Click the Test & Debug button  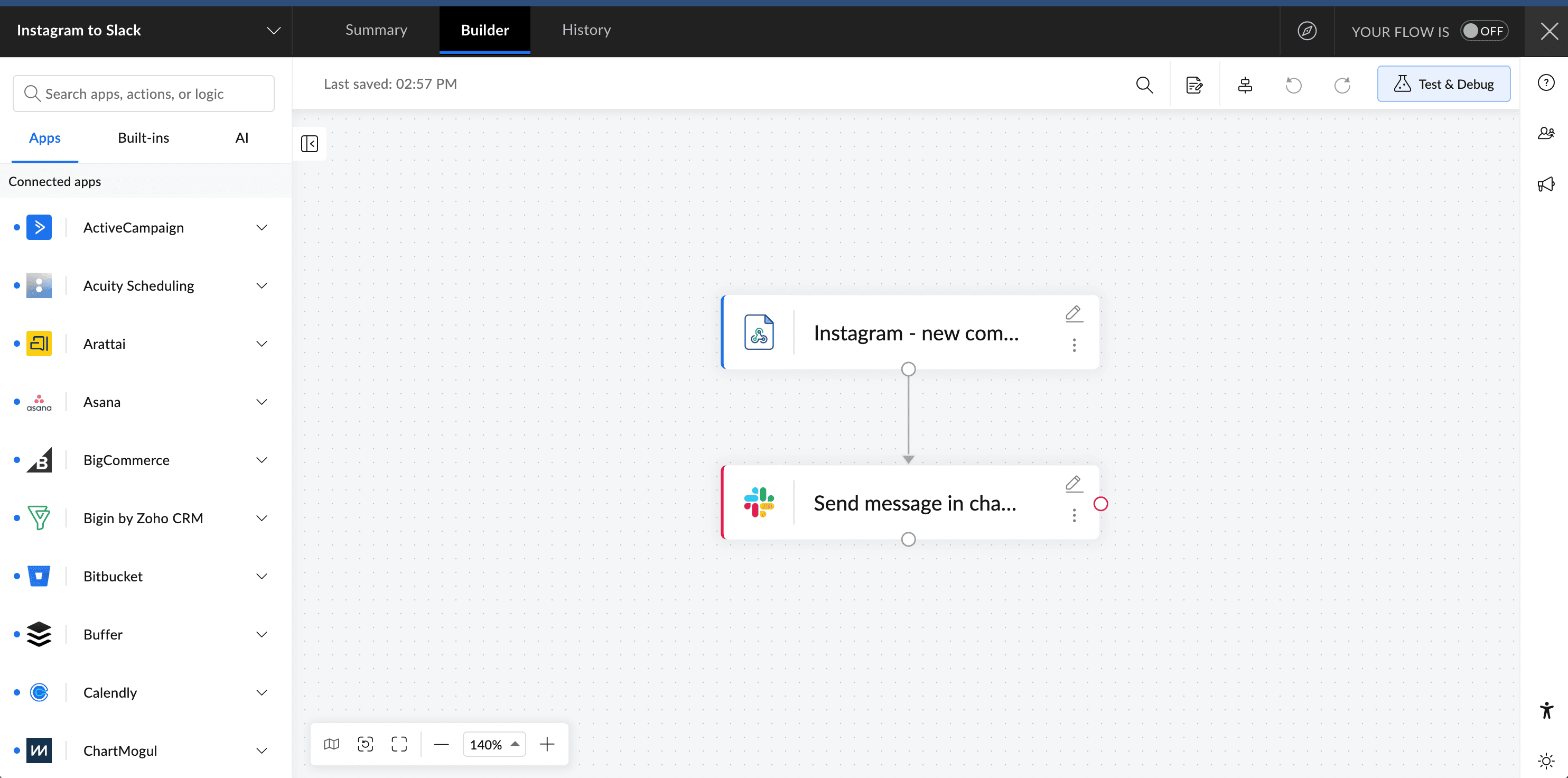(1443, 84)
